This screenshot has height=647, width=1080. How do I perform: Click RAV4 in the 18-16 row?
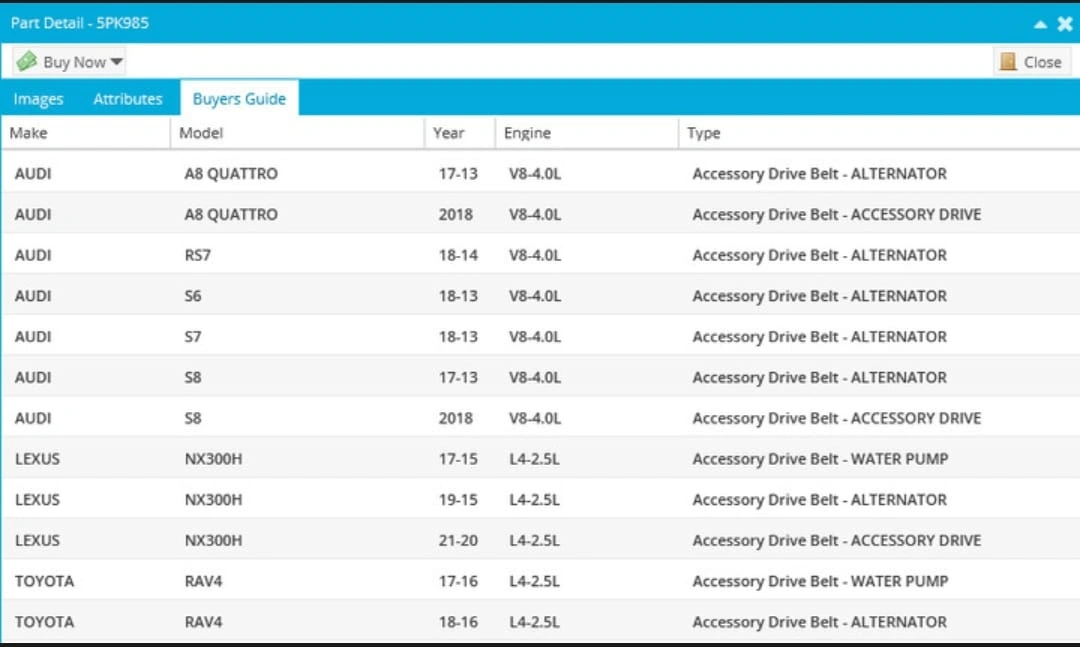point(203,622)
